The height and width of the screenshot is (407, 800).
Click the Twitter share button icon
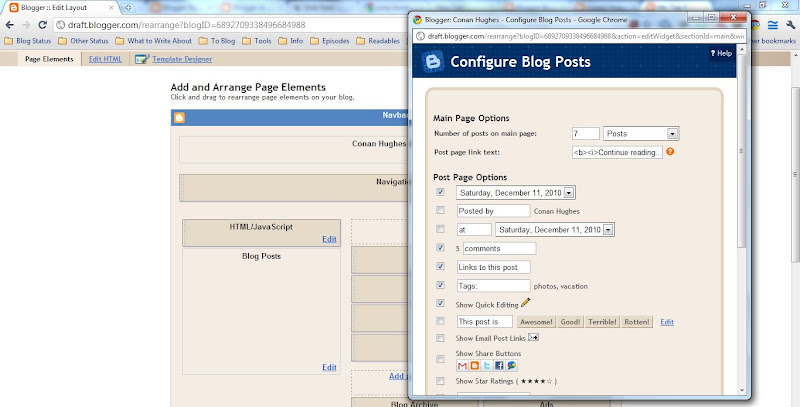[x=487, y=365]
